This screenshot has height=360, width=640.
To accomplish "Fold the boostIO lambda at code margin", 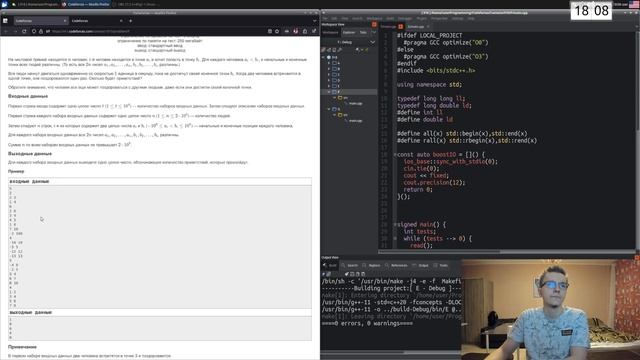I will pos(395,155).
